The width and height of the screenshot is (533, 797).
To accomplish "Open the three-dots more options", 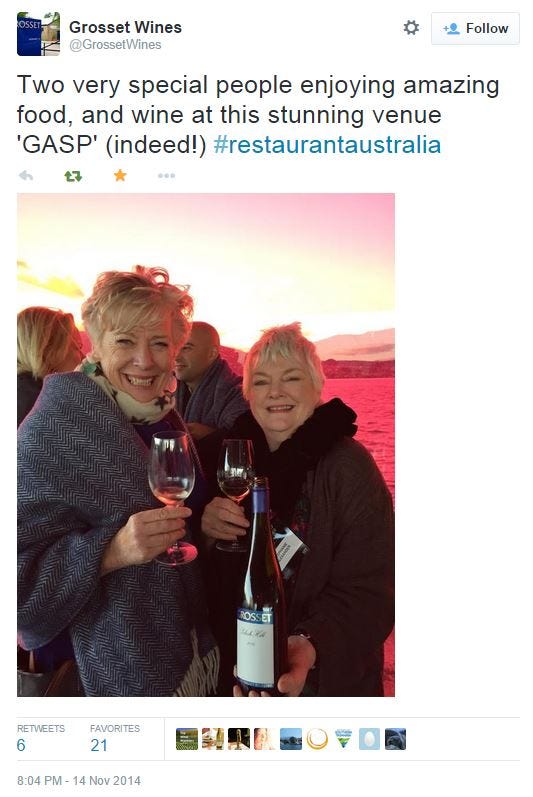I will pyautogui.click(x=166, y=176).
